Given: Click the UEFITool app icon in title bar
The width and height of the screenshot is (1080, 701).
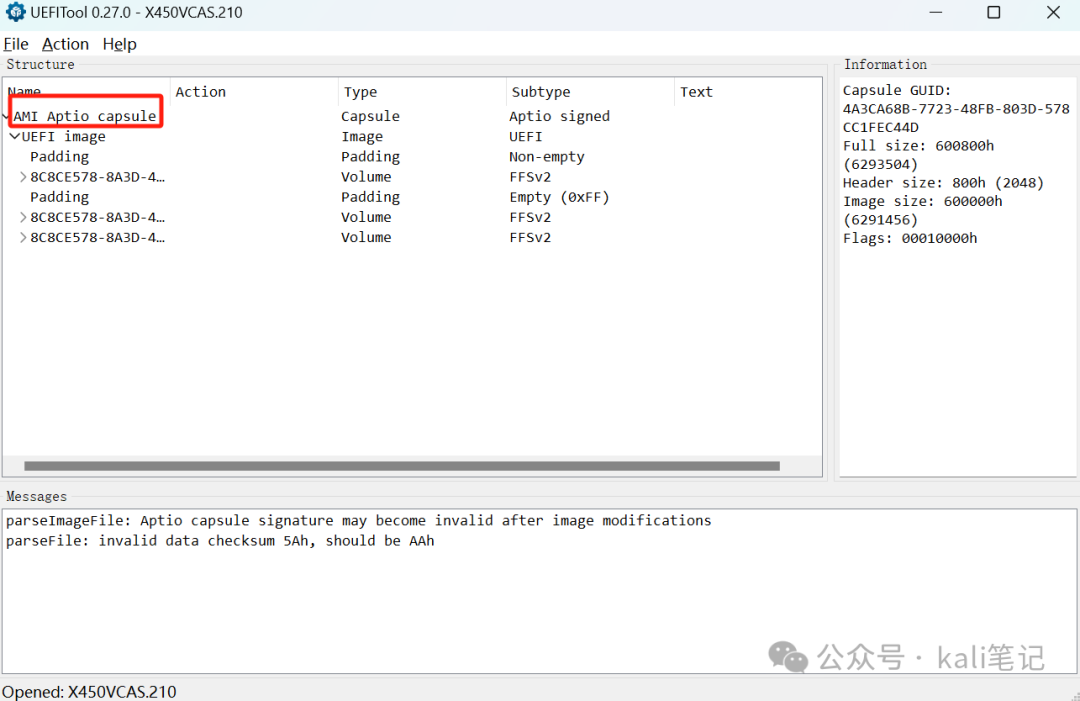Looking at the screenshot, I should (x=15, y=12).
